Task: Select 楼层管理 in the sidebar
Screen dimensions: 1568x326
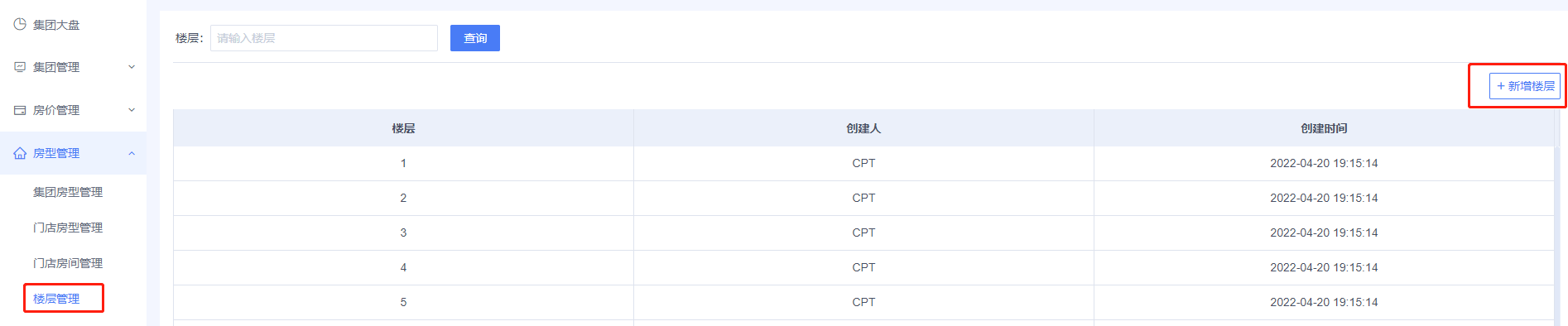Action: pos(56,299)
